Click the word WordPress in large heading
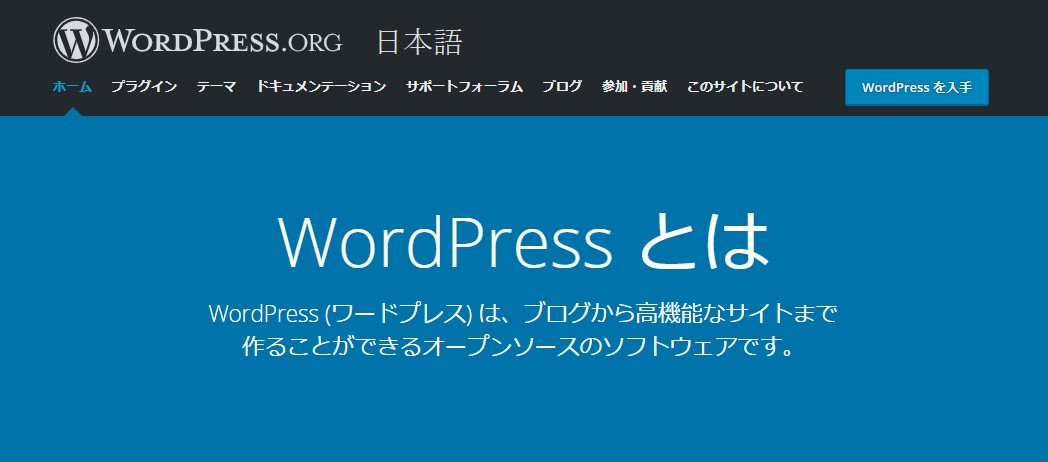 [x=445, y=243]
